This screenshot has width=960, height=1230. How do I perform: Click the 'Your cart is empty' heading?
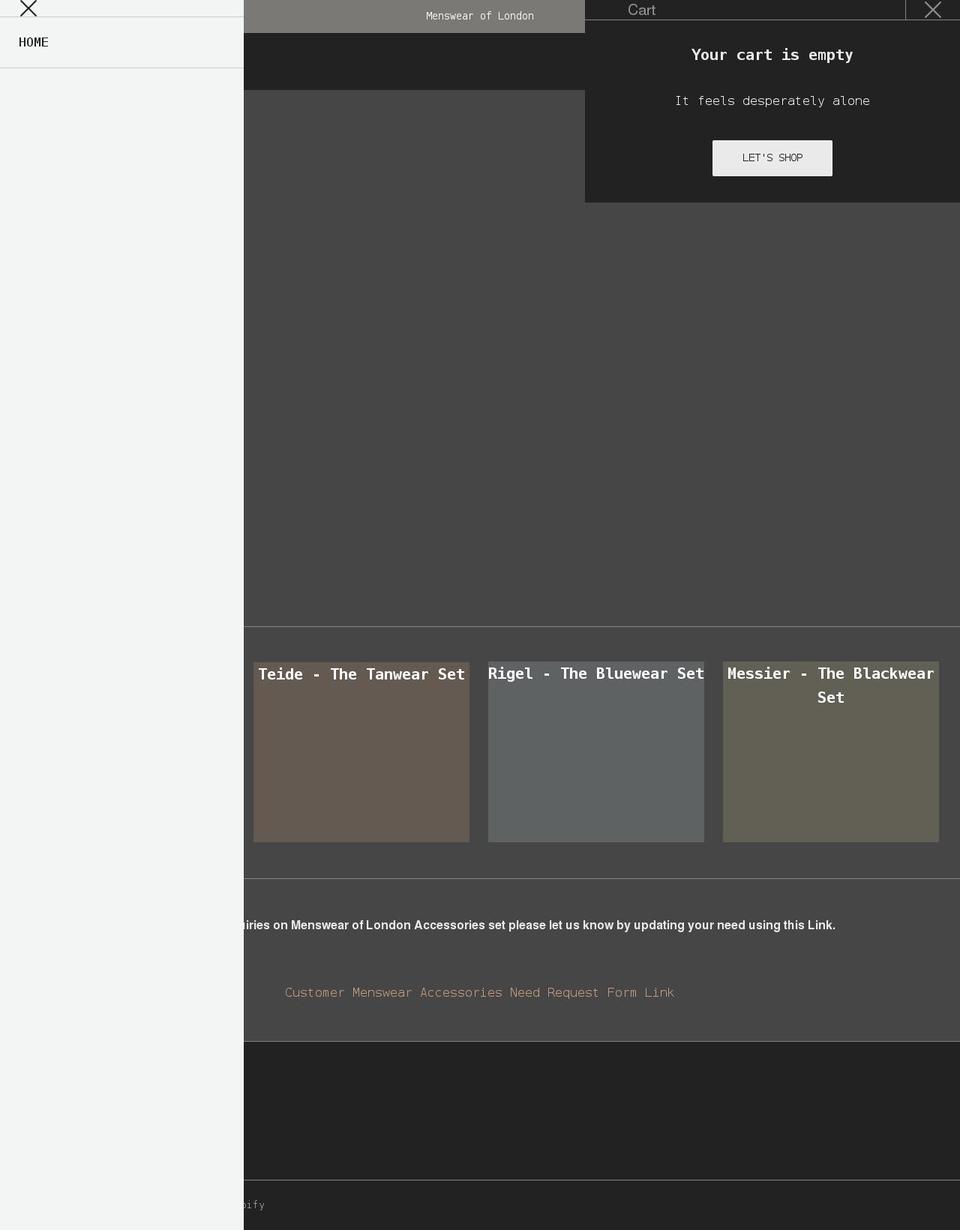pyautogui.click(x=772, y=54)
